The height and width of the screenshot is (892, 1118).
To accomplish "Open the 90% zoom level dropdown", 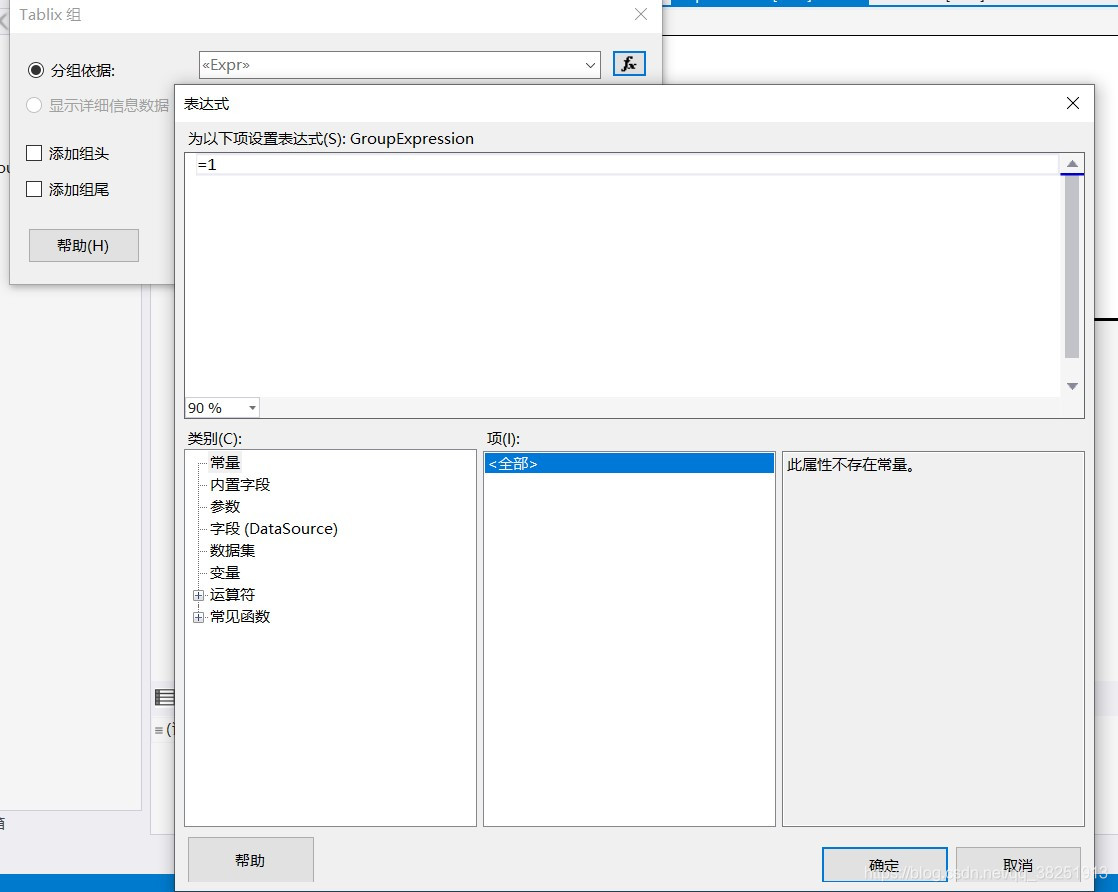I will pyautogui.click(x=249, y=407).
